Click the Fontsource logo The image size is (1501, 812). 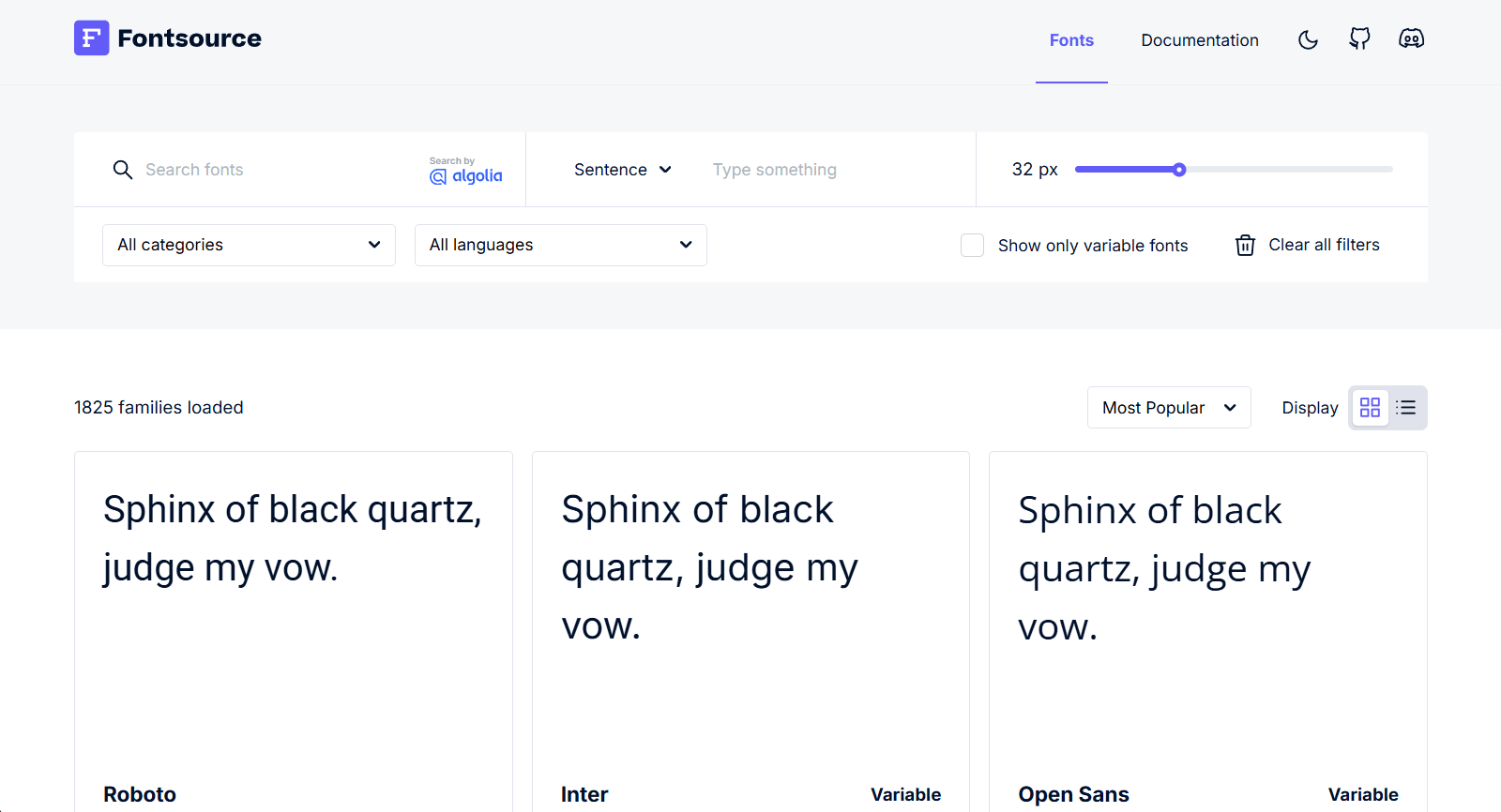click(x=167, y=38)
